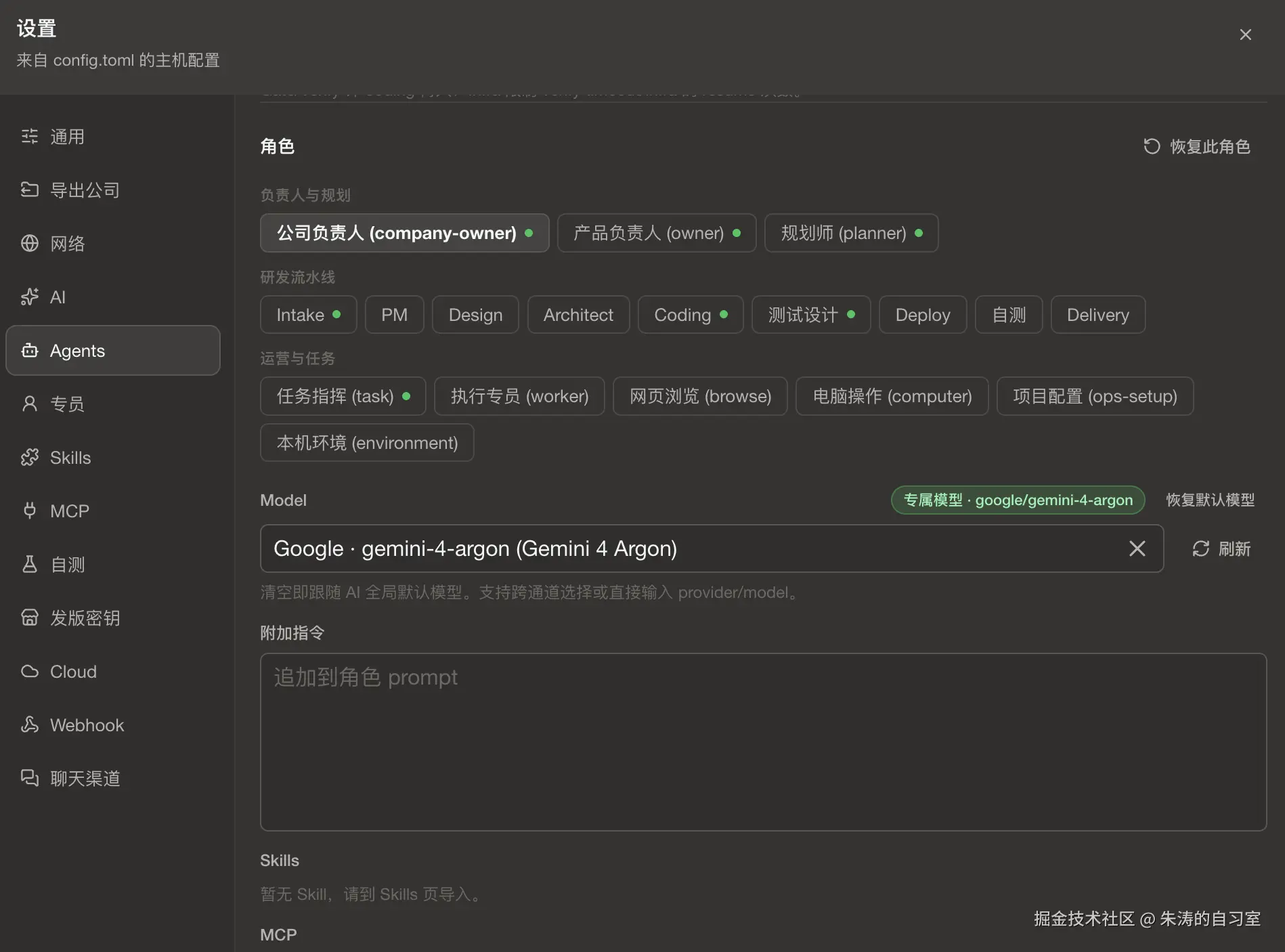Click the MCP plug icon in sidebar
Image resolution: width=1285 pixels, height=952 pixels.
30,511
